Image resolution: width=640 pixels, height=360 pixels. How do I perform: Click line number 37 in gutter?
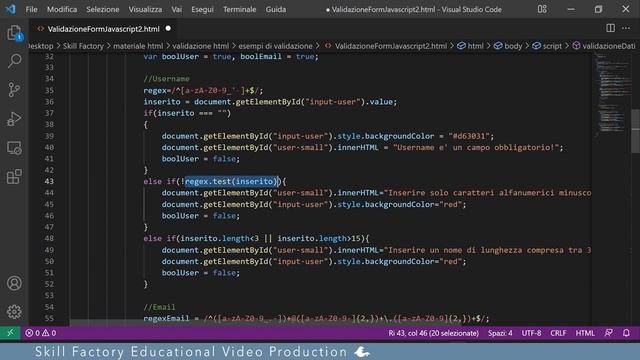[49, 113]
